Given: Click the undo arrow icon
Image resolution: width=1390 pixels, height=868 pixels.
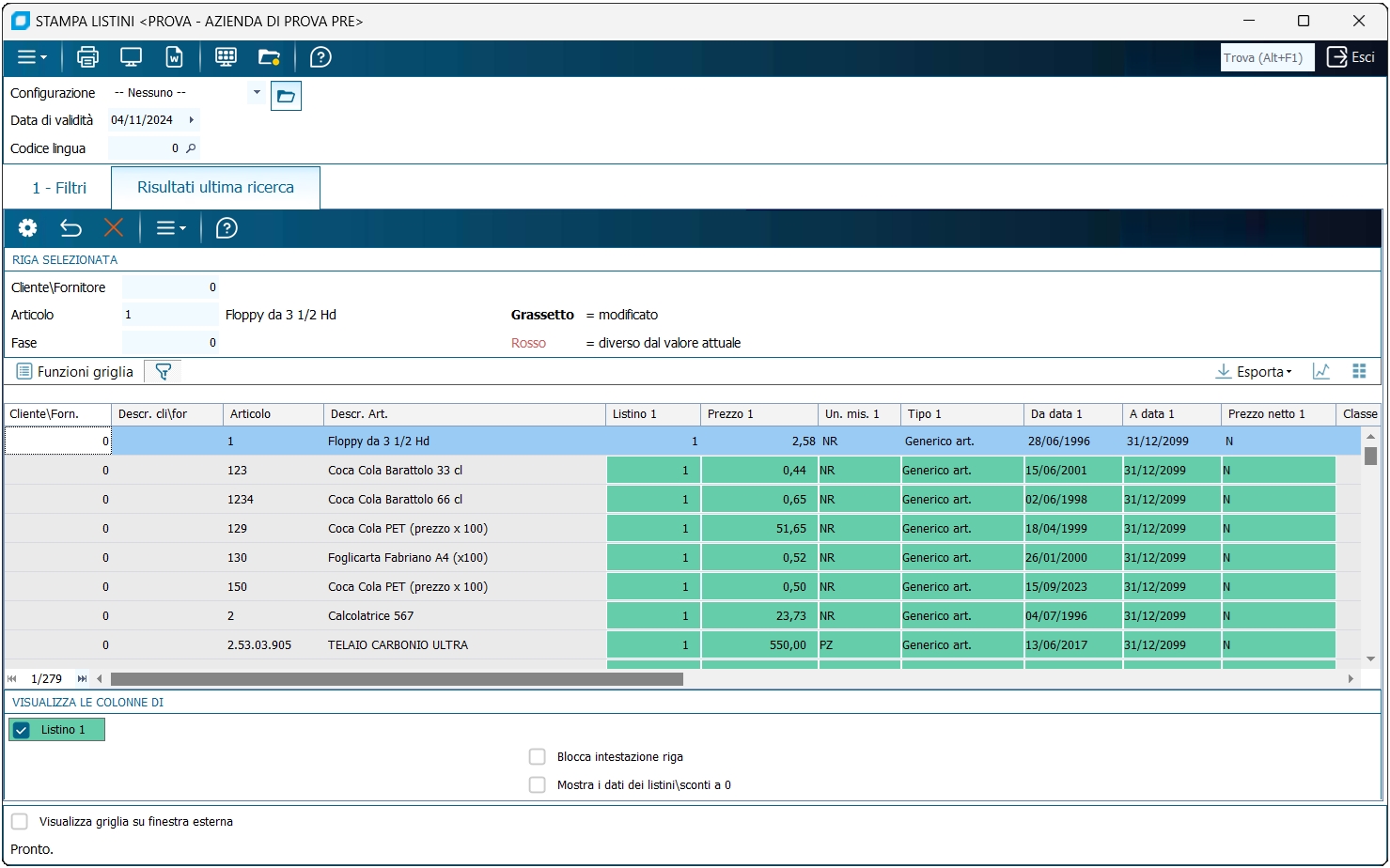Looking at the screenshot, I should pos(70,228).
